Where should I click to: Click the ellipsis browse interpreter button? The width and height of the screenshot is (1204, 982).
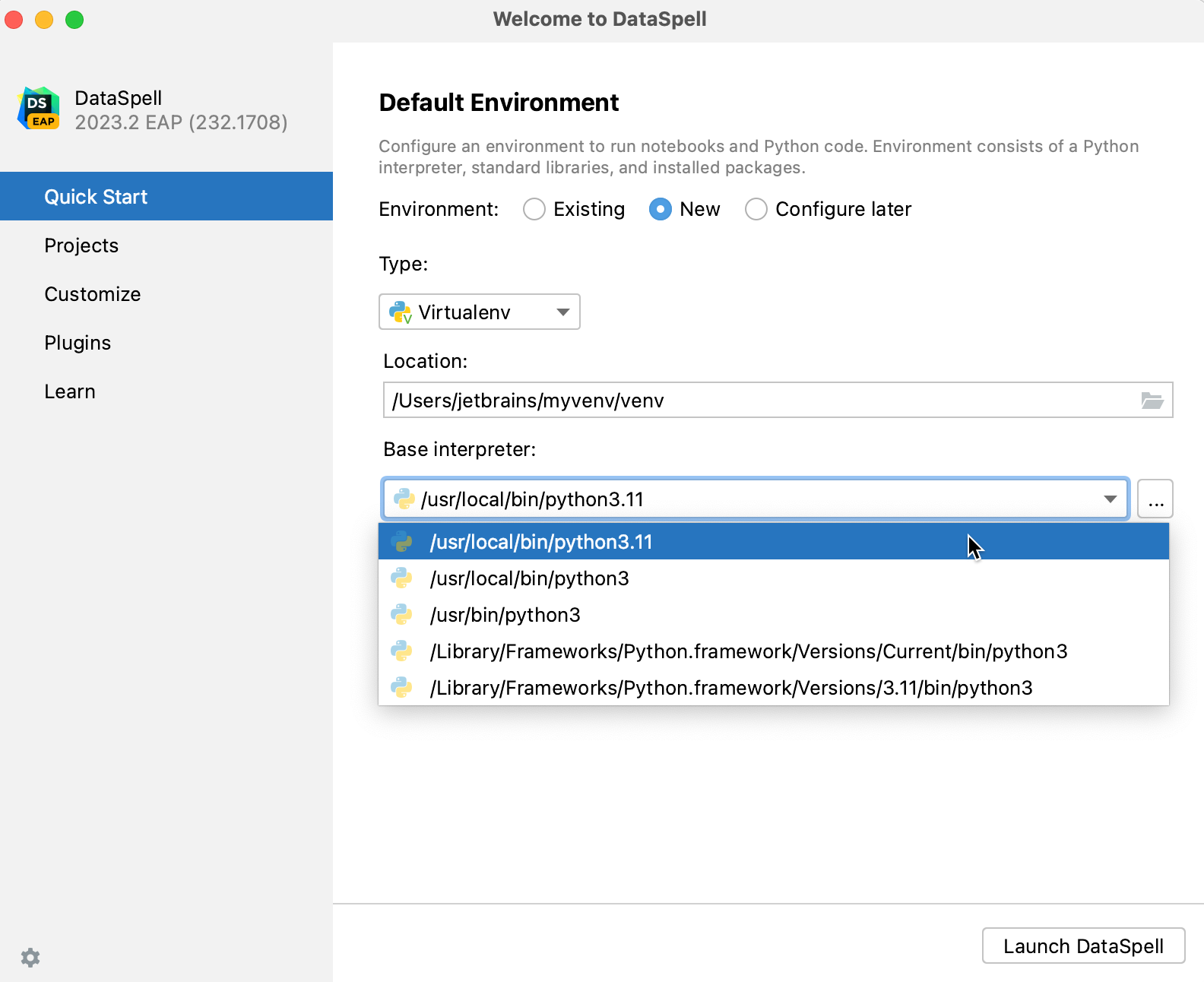point(1155,499)
